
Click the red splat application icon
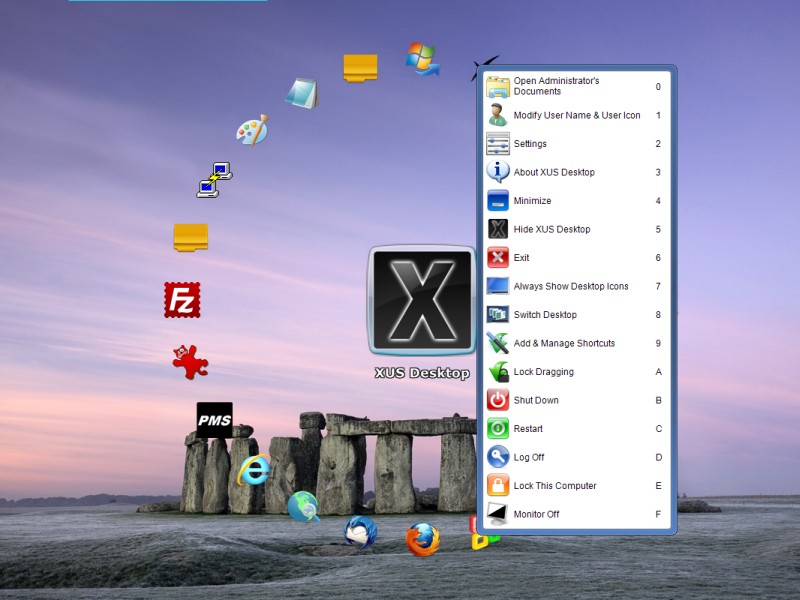click(x=189, y=361)
